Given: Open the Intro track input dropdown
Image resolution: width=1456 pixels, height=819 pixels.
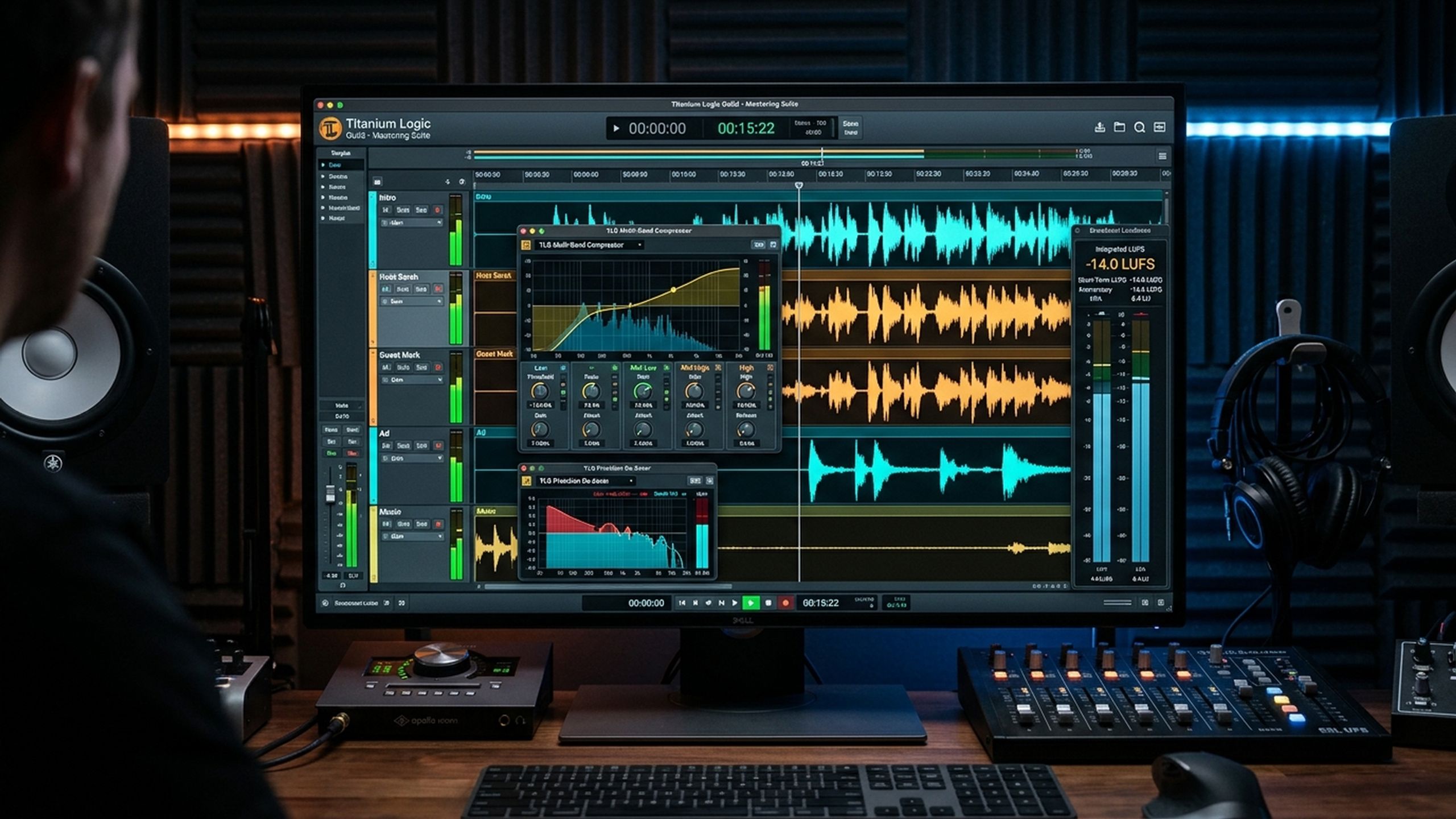Looking at the screenshot, I should [411, 223].
